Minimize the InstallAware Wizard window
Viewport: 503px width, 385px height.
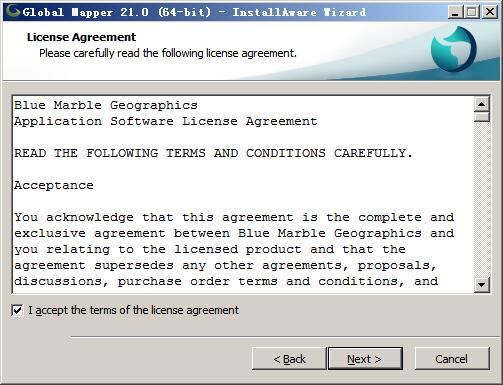[455, 12]
